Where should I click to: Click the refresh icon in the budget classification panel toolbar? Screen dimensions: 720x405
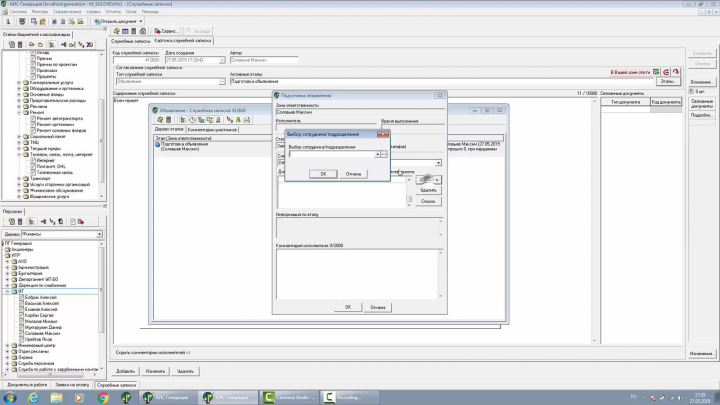[x=11, y=45]
